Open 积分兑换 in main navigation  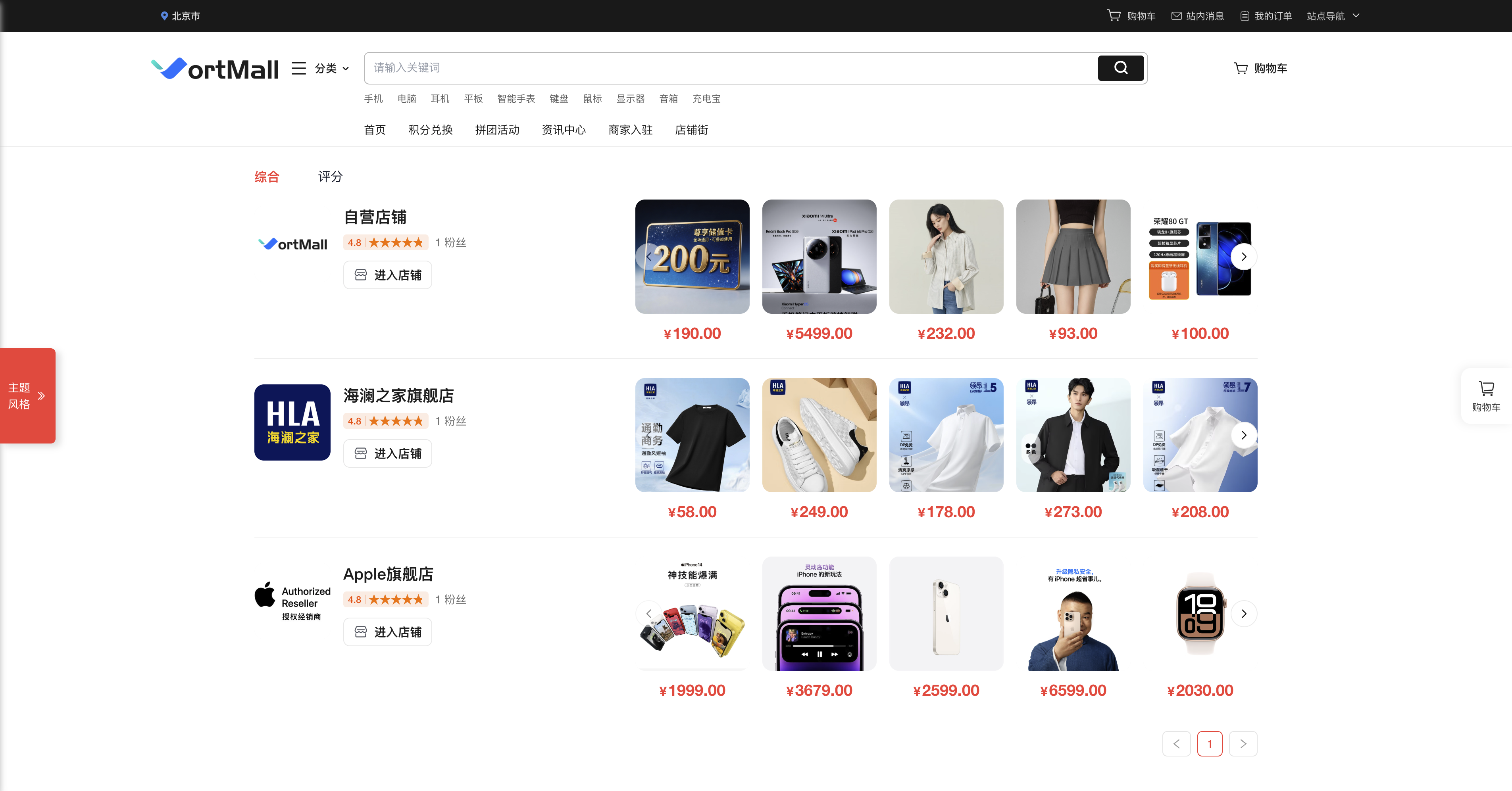click(x=431, y=130)
